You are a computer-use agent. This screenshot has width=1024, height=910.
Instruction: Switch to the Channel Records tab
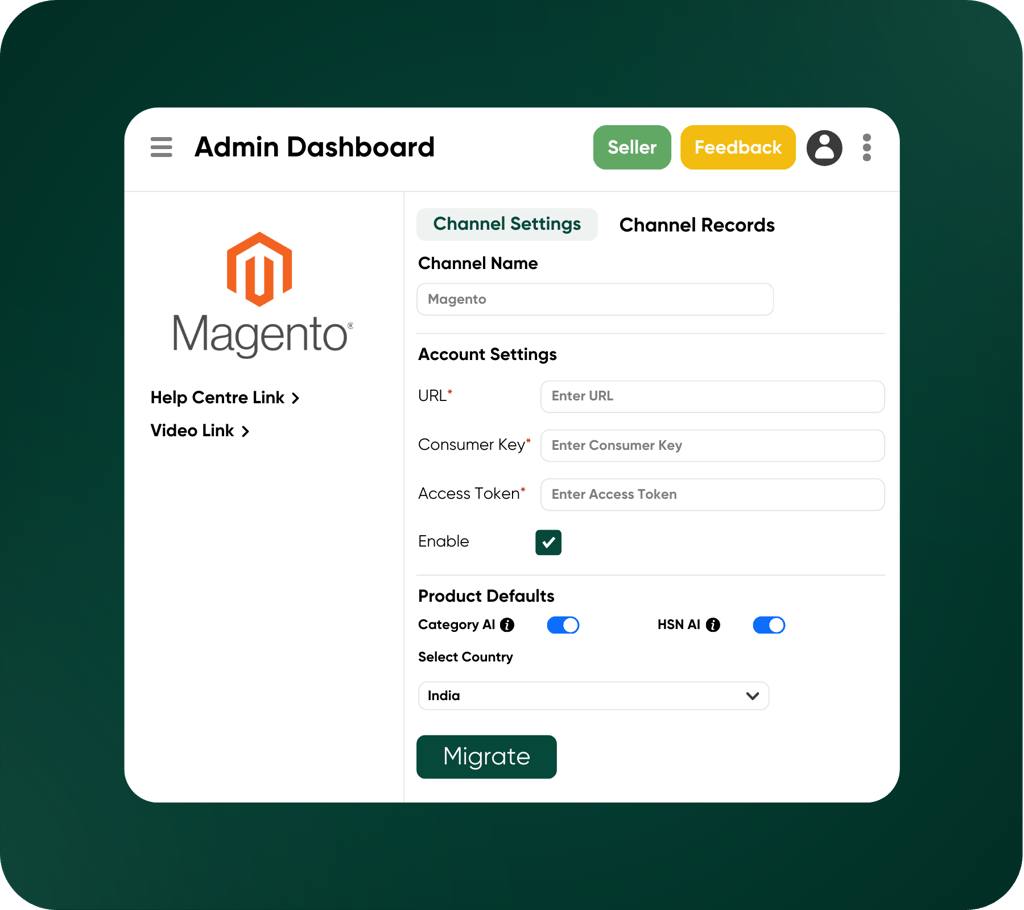(x=696, y=225)
